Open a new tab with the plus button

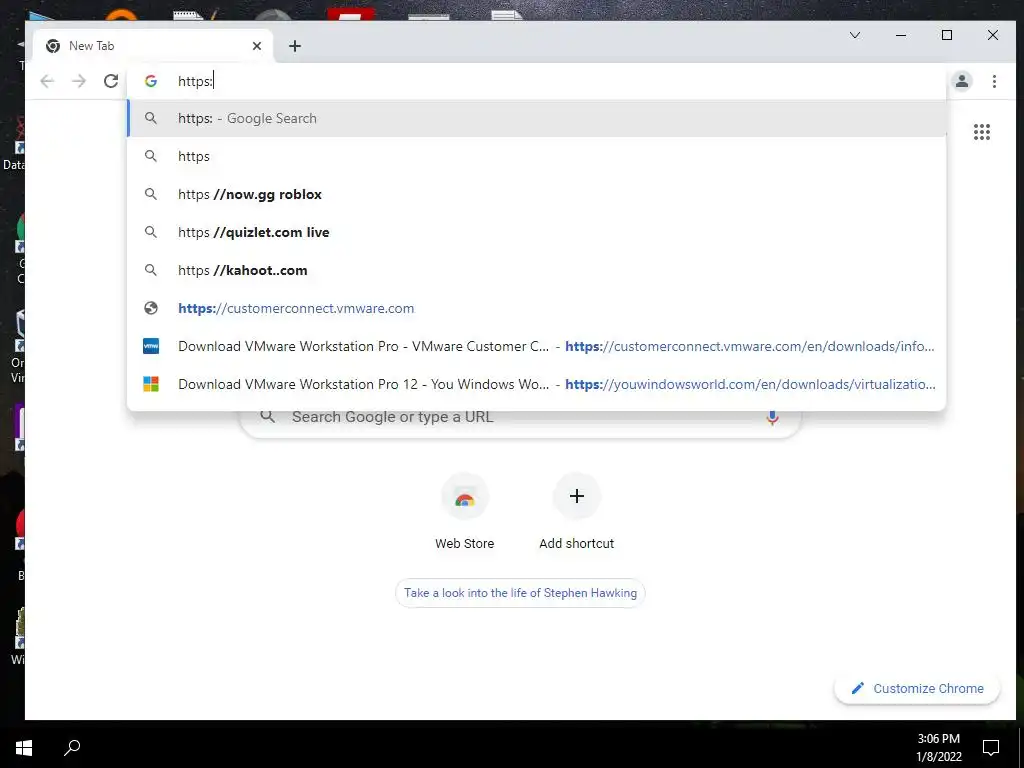coord(295,46)
